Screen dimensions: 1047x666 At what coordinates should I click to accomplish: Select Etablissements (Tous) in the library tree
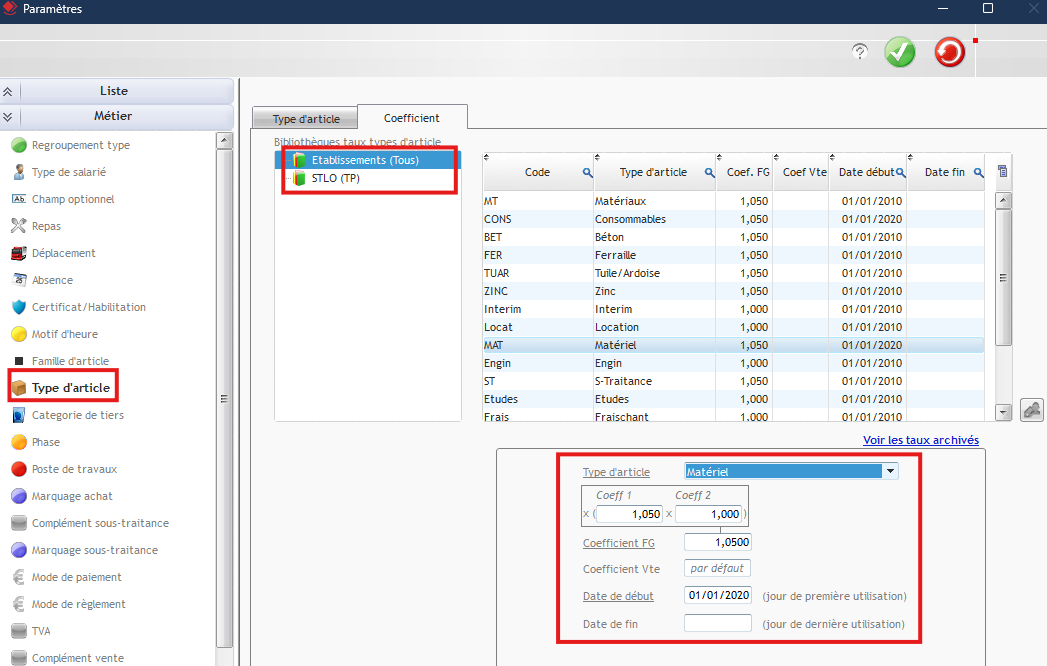click(364, 160)
